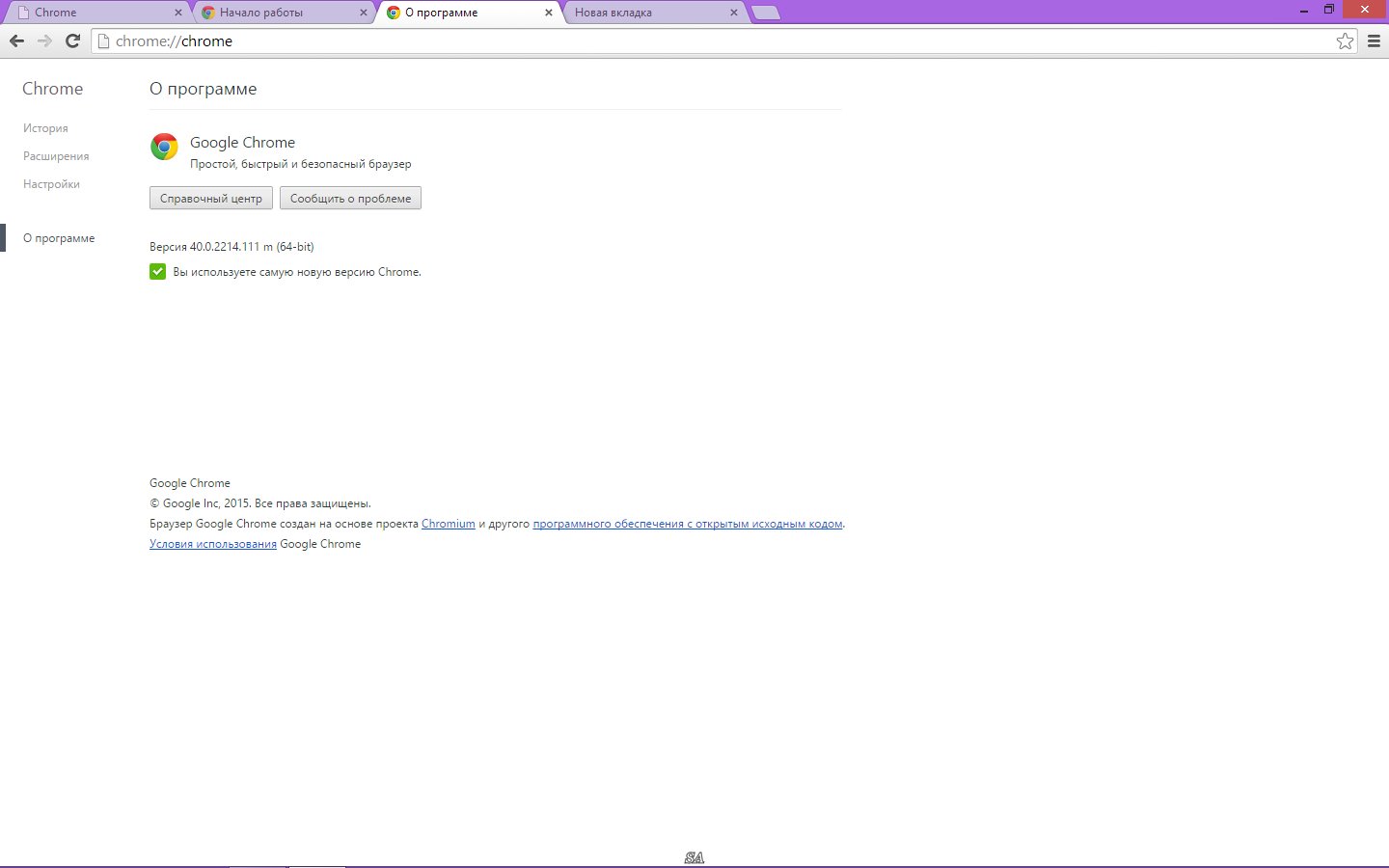The height and width of the screenshot is (868, 1389).
Task: Click the back navigation arrow
Action: pos(16,41)
